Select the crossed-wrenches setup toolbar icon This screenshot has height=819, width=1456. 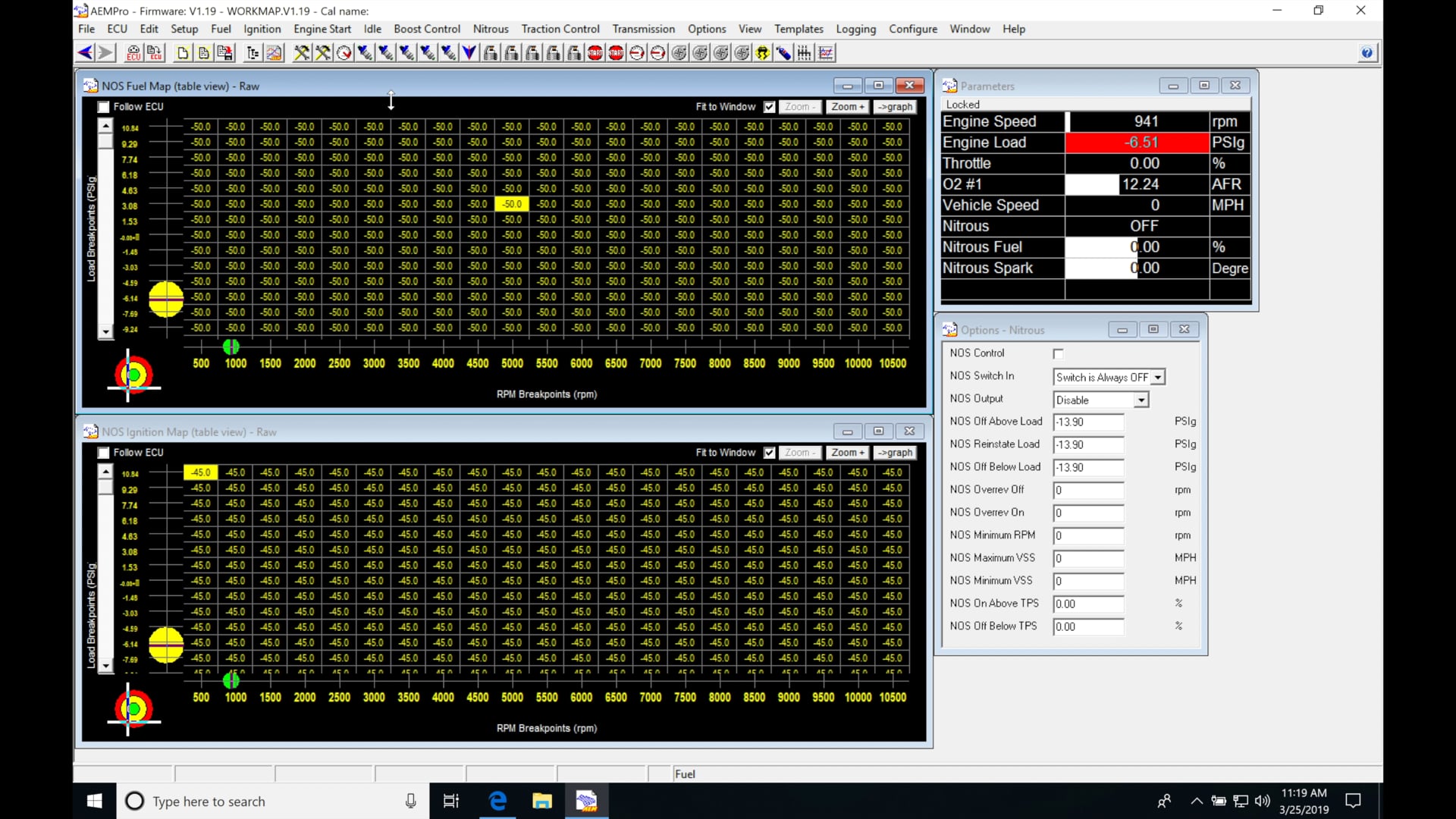point(301,52)
